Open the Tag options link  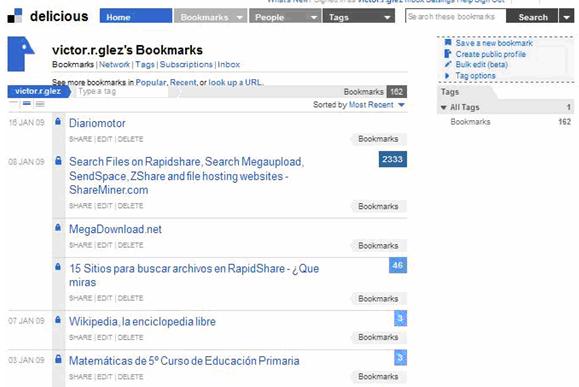click(475, 76)
